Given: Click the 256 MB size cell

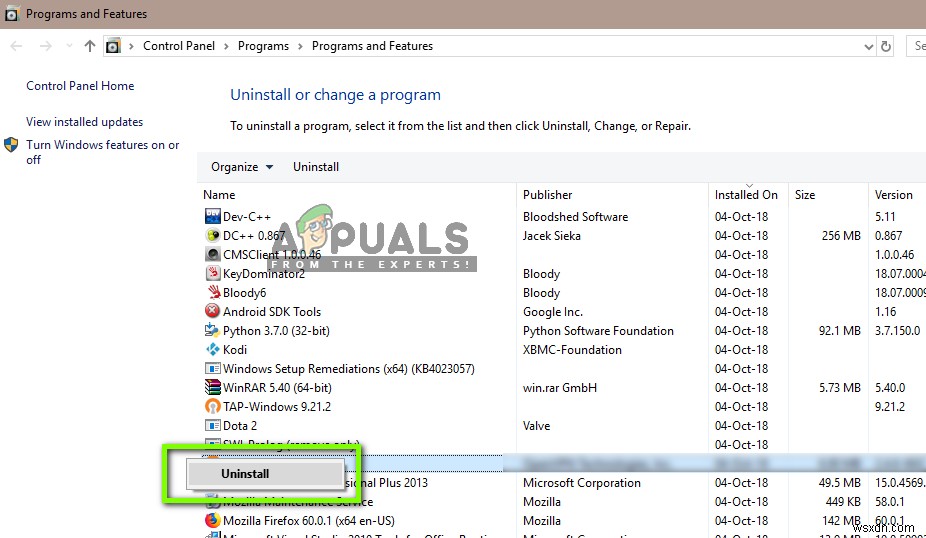Looking at the screenshot, I should (x=841, y=236).
